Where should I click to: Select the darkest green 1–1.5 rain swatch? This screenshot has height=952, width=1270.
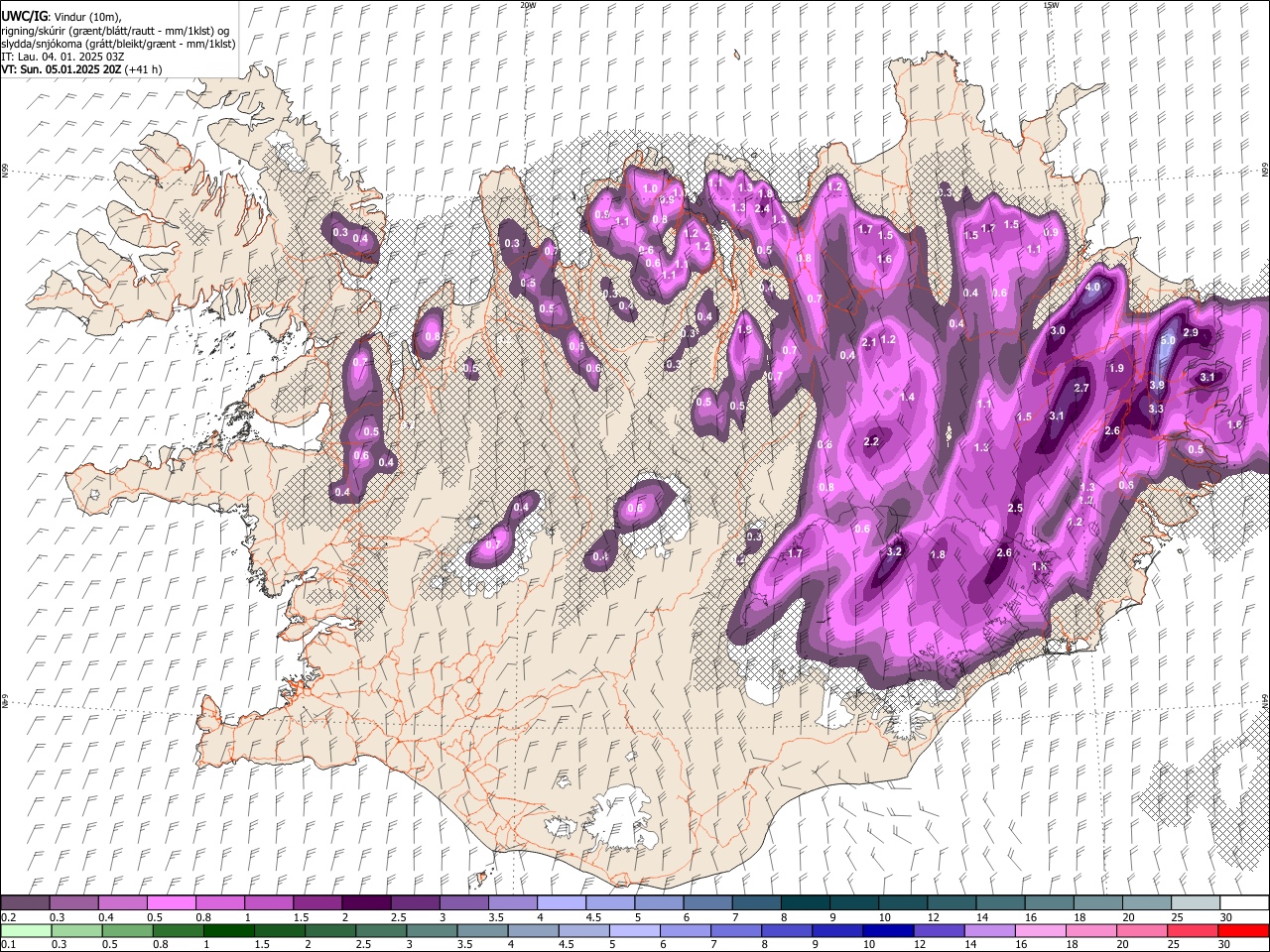228,930
